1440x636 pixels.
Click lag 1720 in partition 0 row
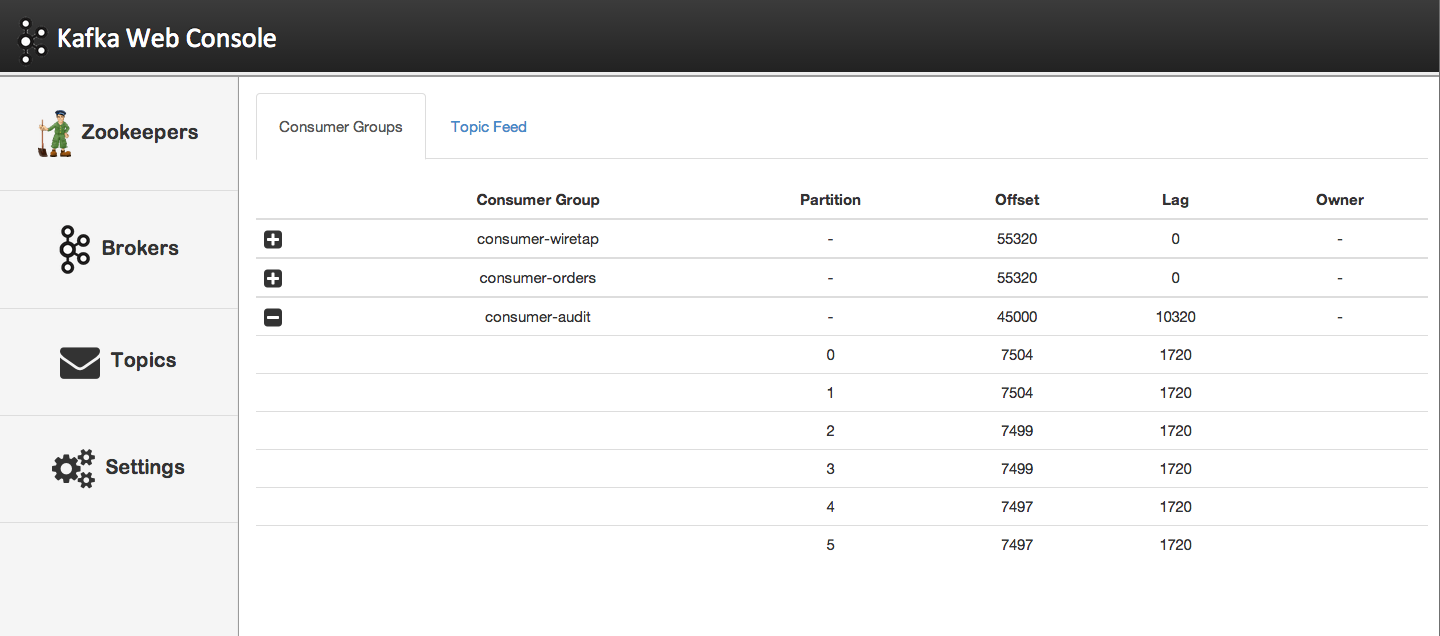click(1176, 355)
